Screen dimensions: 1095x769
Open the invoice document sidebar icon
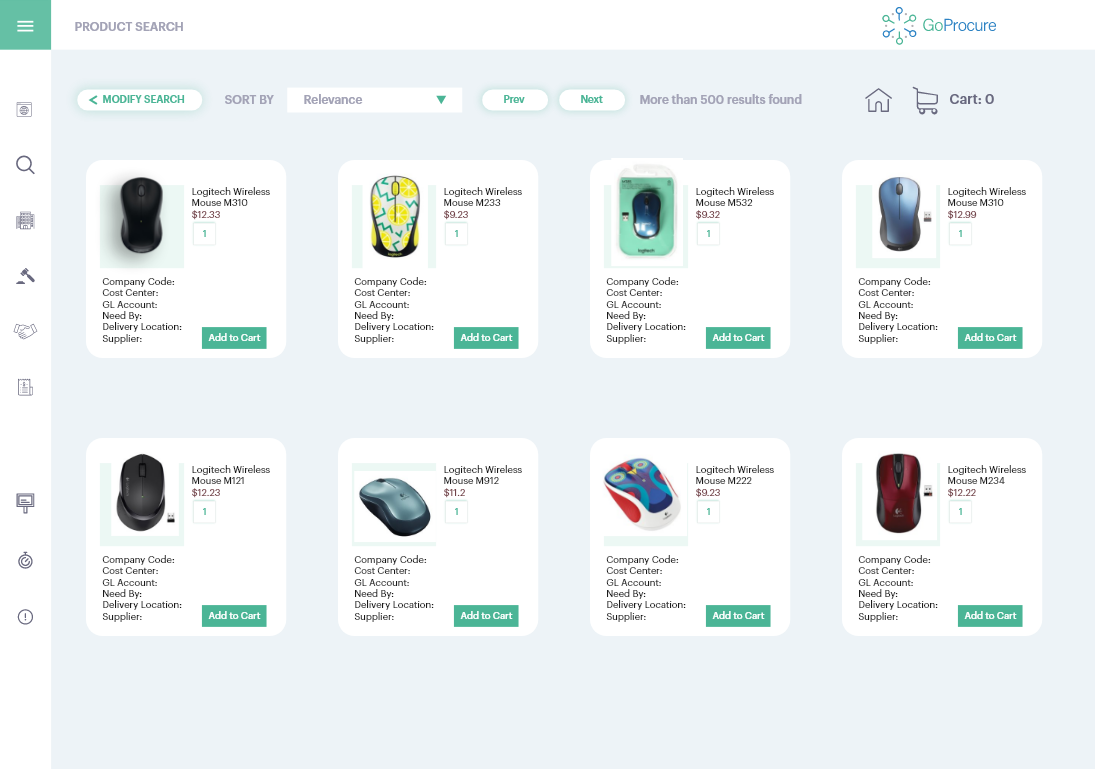pyautogui.click(x=25, y=387)
